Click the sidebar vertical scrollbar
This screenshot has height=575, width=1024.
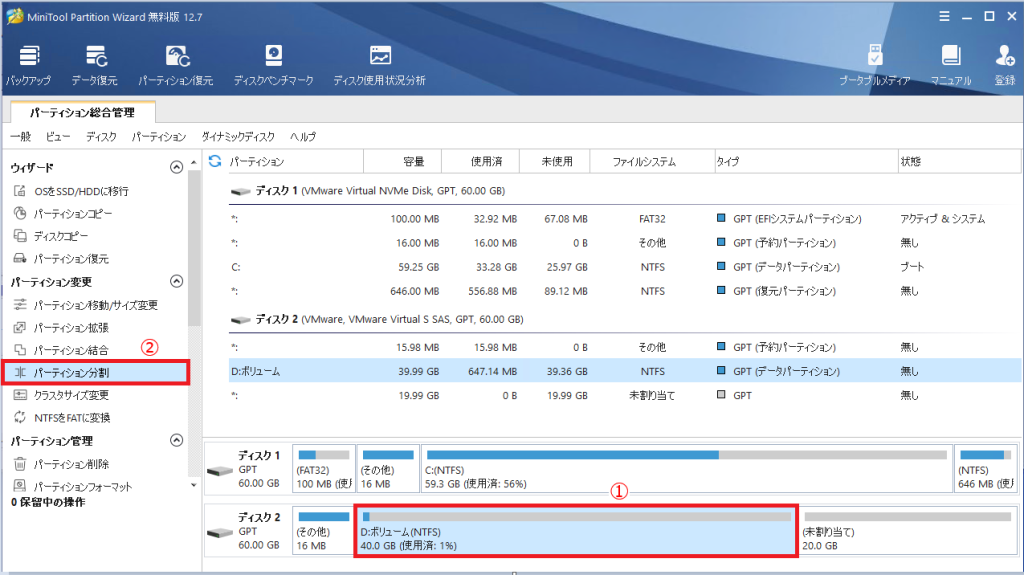(x=194, y=248)
